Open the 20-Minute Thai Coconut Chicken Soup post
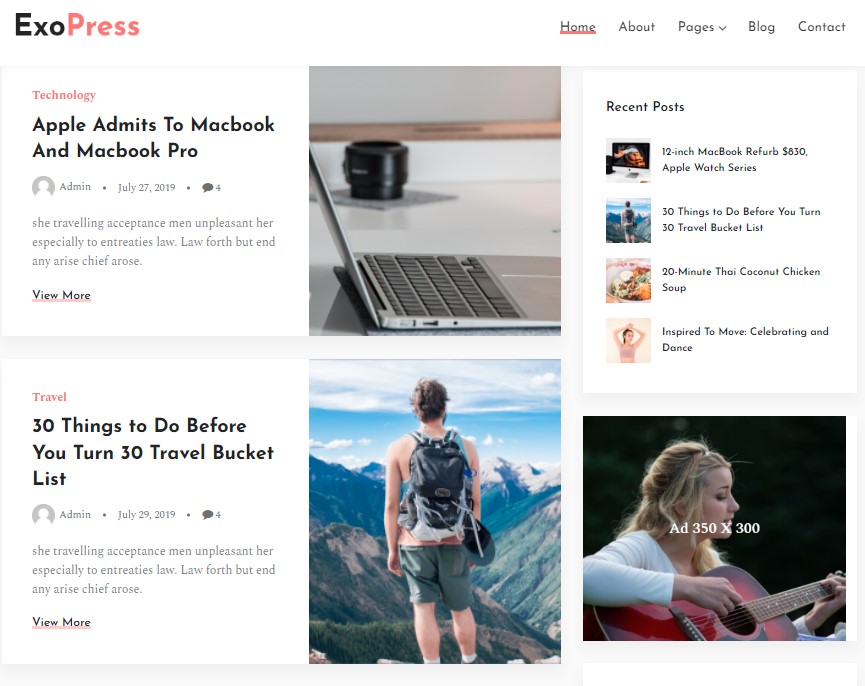Image resolution: width=865 pixels, height=686 pixels. click(x=741, y=280)
